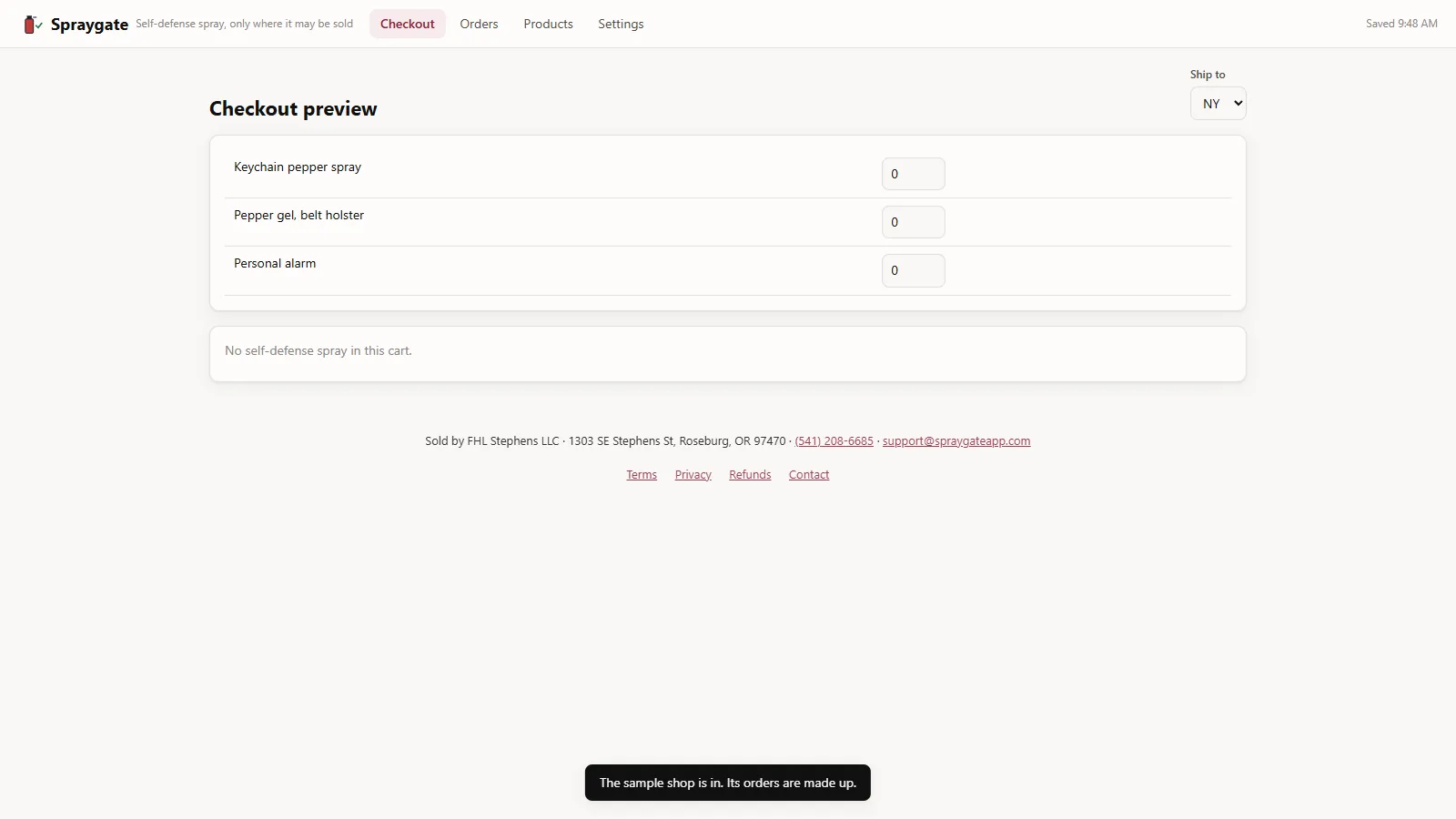
Task: Click the 'Personal alarm' product name
Action: (x=275, y=264)
